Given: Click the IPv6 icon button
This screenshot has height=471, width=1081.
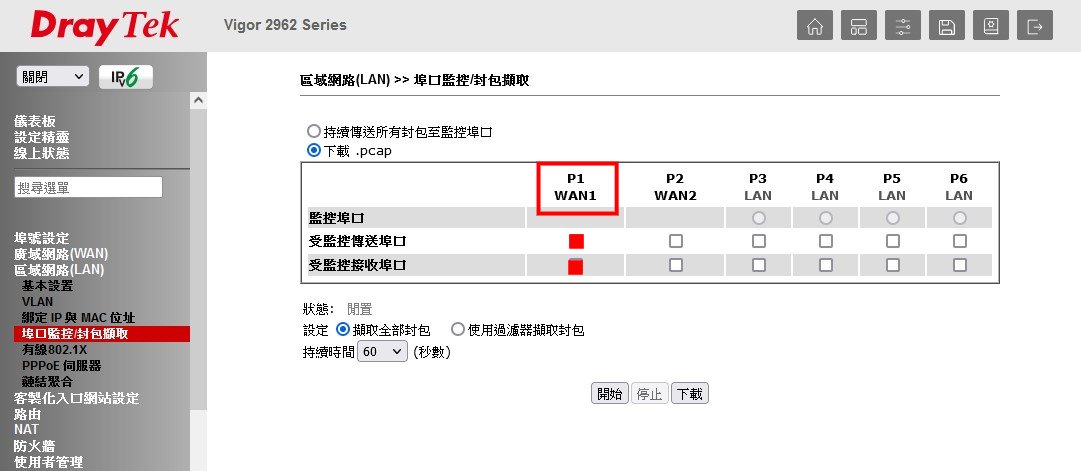Looking at the screenshot, I should tap(126, 77).
